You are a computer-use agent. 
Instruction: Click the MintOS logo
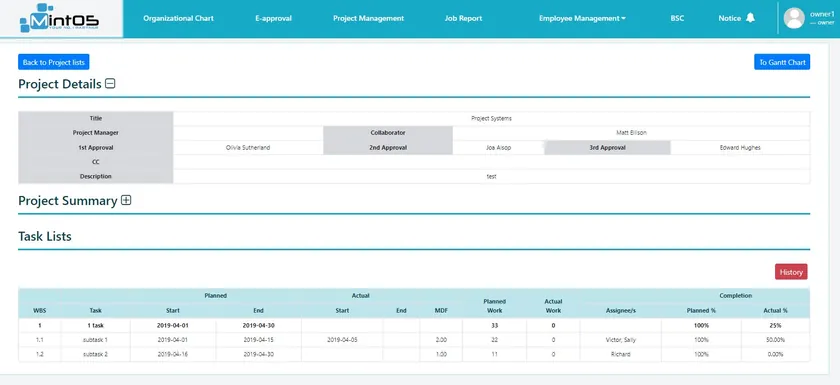(x=59, y=18)
